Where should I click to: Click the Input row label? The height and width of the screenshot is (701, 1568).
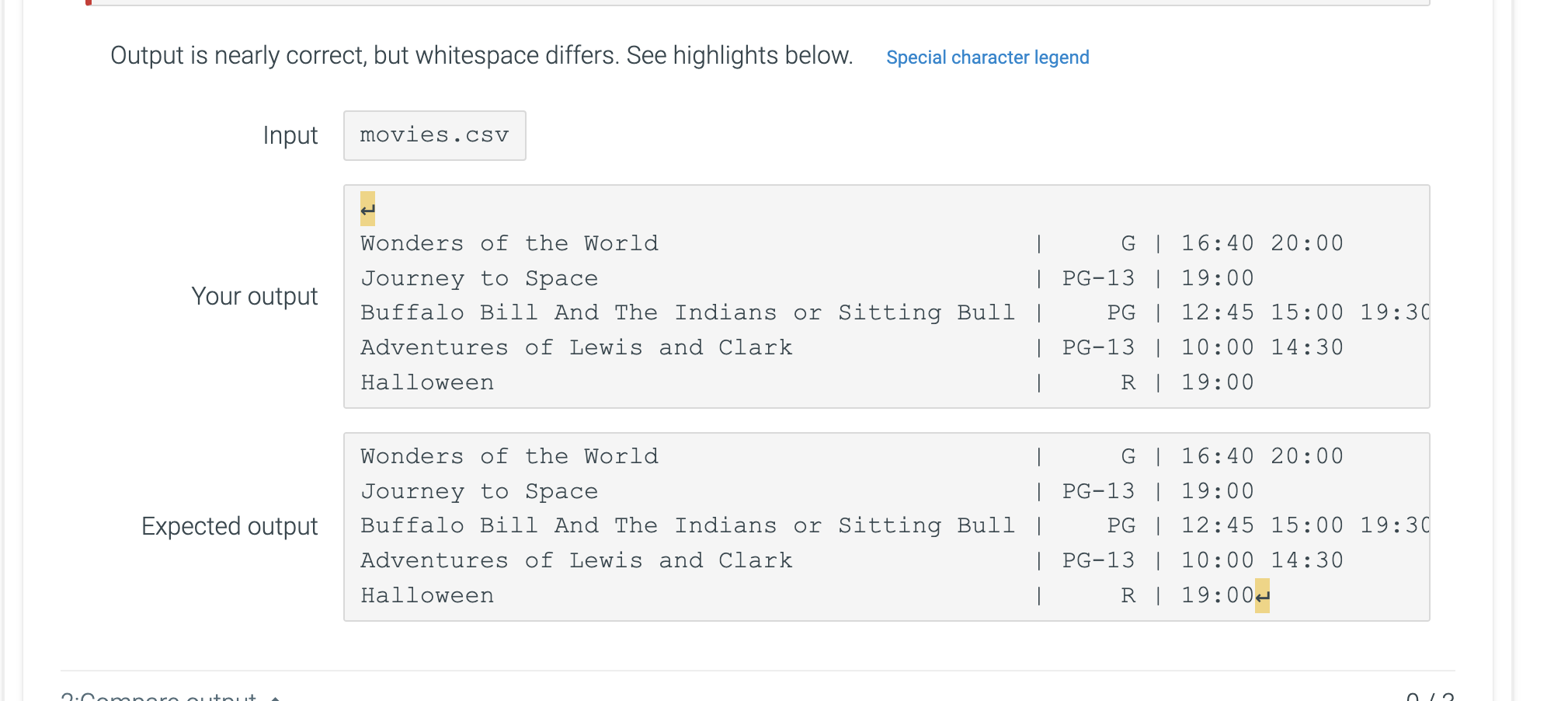tap(290, 135)
